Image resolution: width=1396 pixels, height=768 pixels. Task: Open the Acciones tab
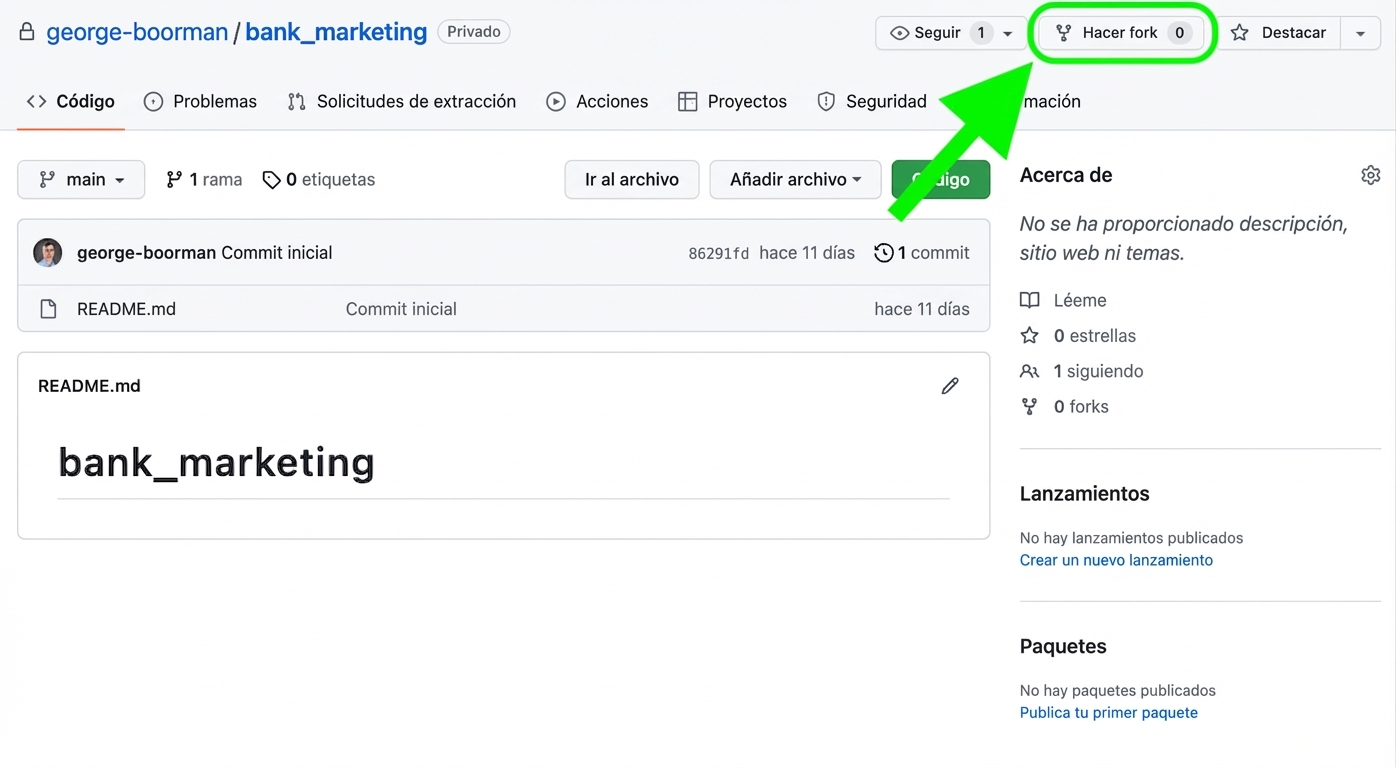pyautogui.click(x=597, y=101)
